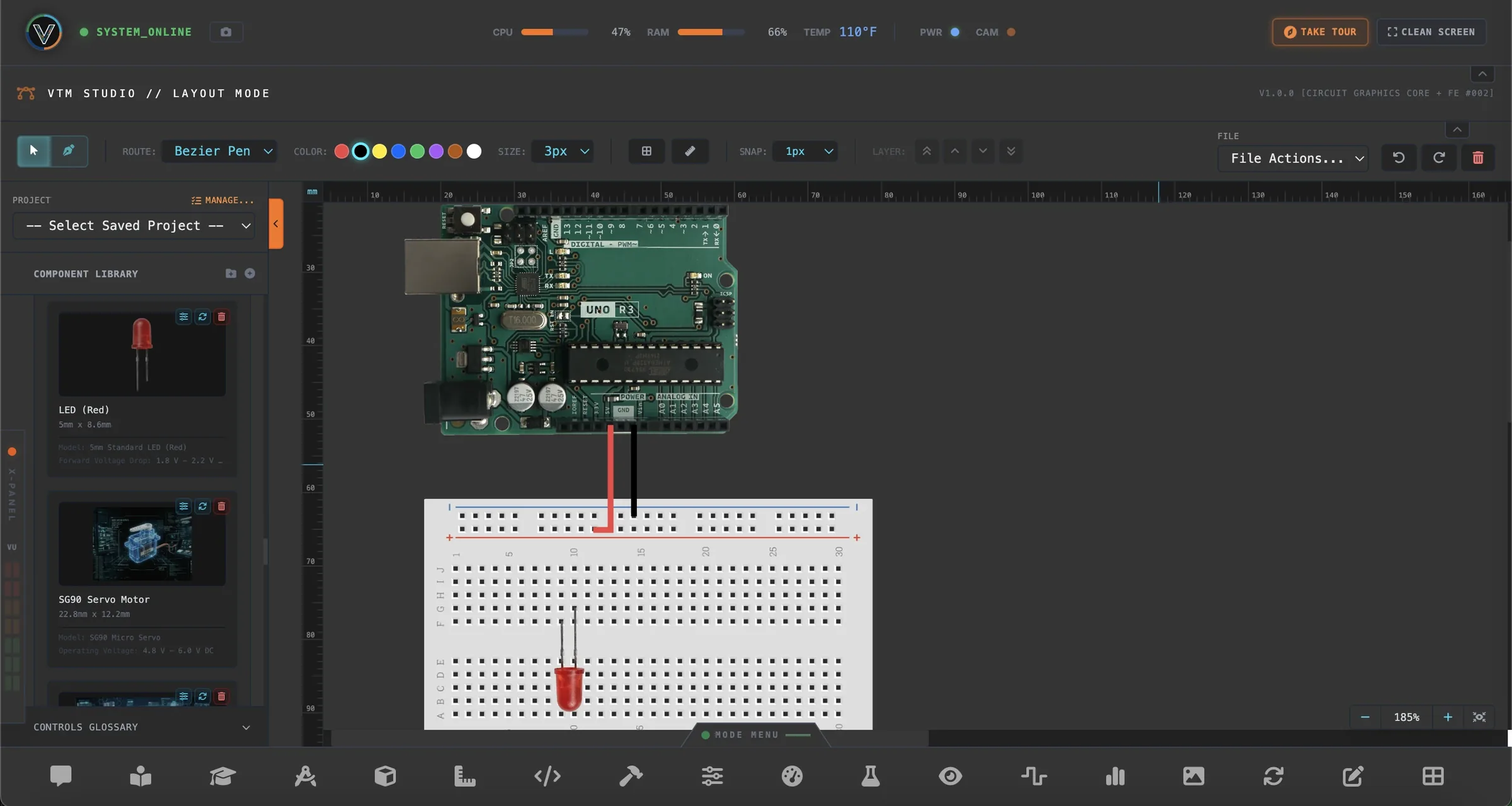
Task: Open the book reader mode icon
Action: coord(140,776)
